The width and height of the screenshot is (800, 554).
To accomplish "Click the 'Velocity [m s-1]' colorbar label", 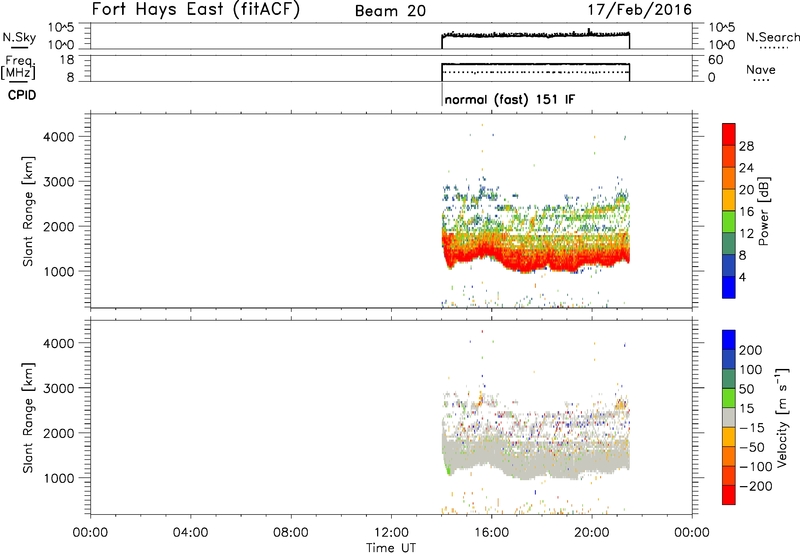I will 782,417.
